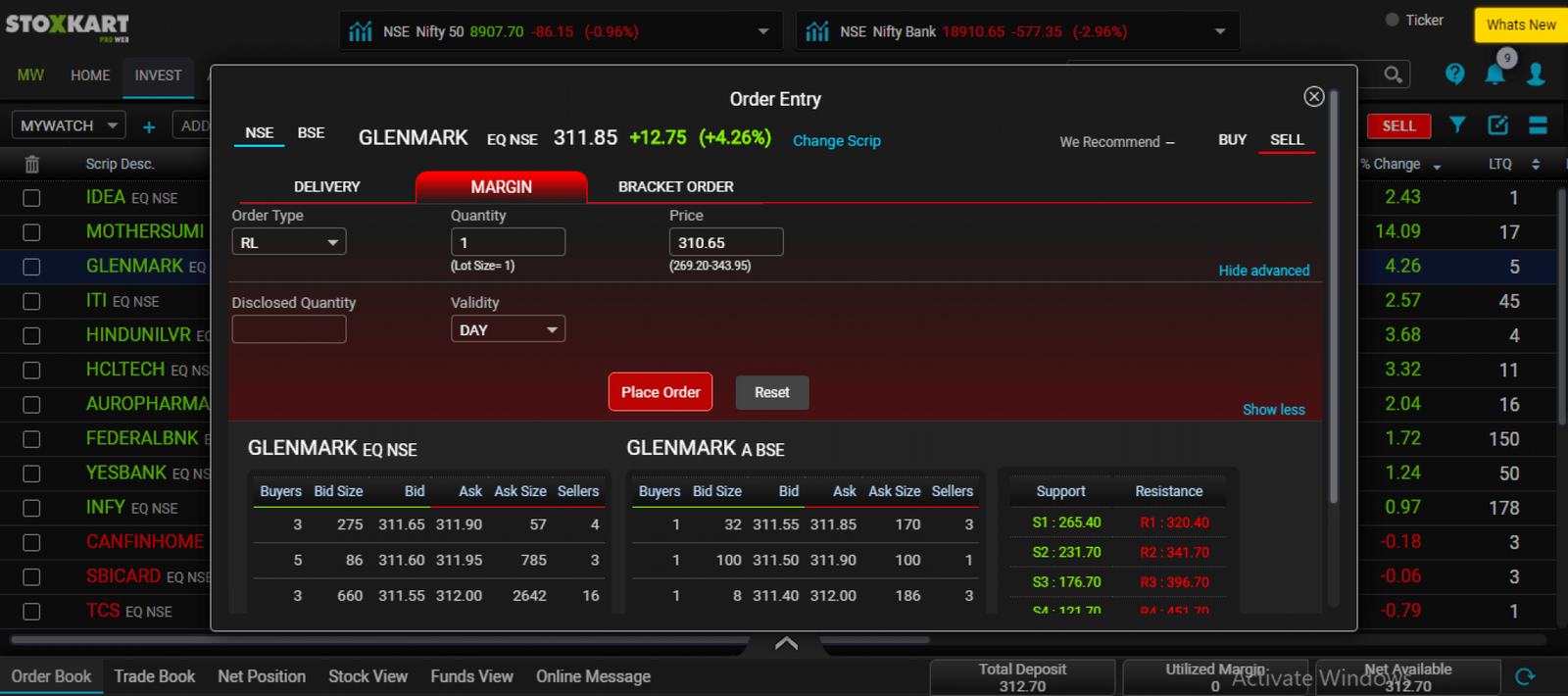Expand the bottom panel up-arrow

point(786,643)
